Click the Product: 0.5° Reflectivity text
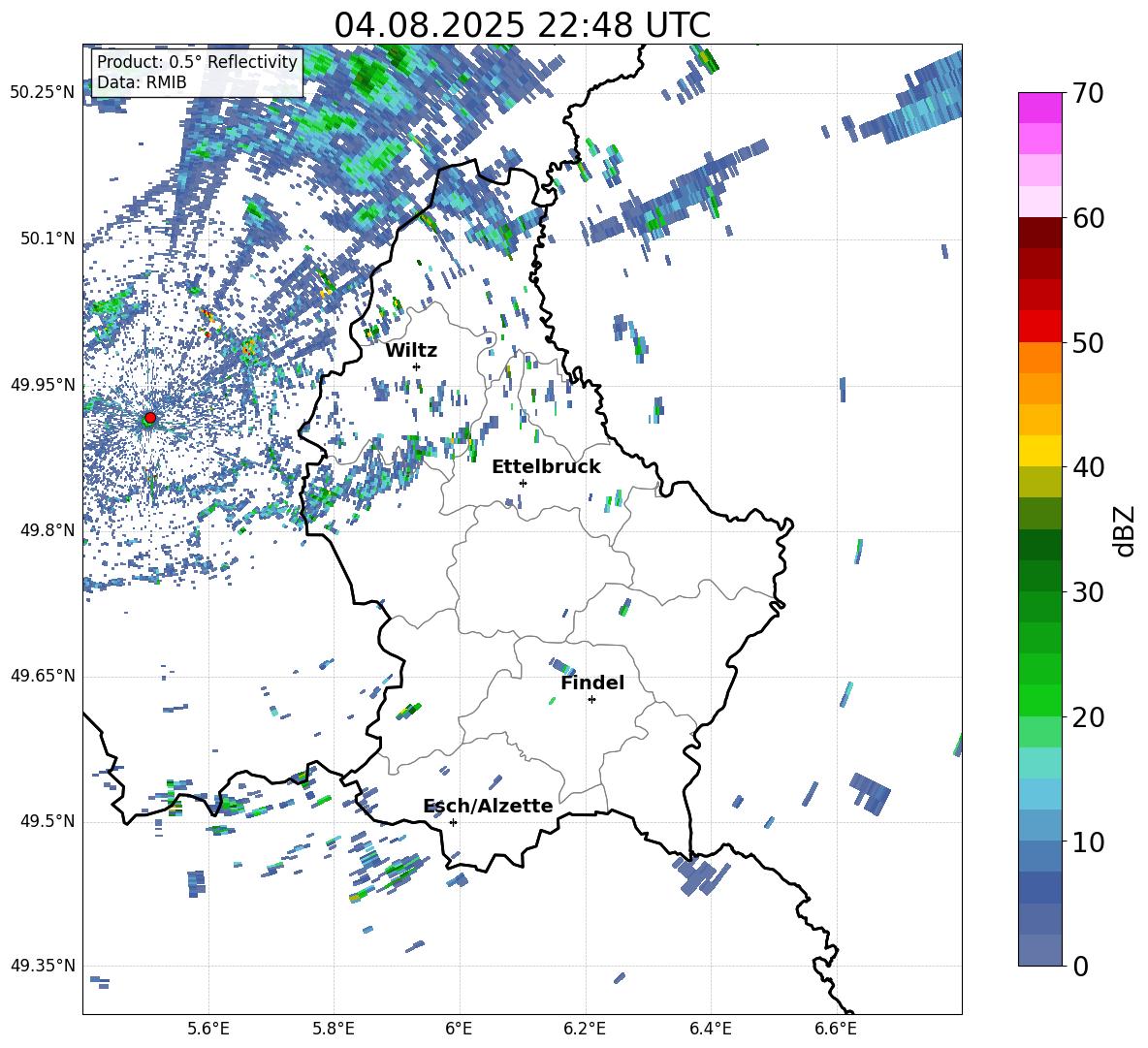Image resolution: width=1148 pixels, height=1048 pixels. point(197,61)
